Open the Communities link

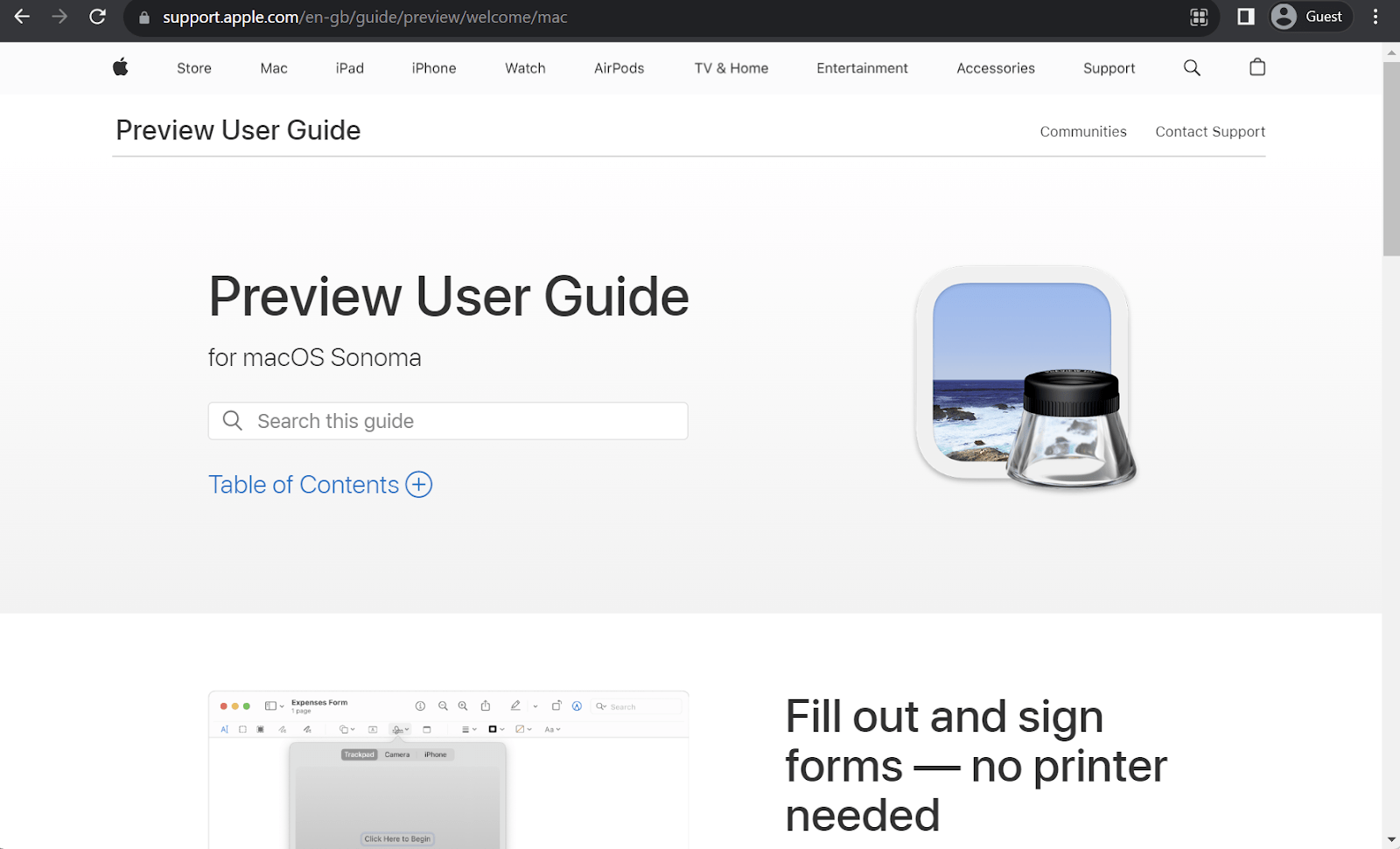[1083, 131]
